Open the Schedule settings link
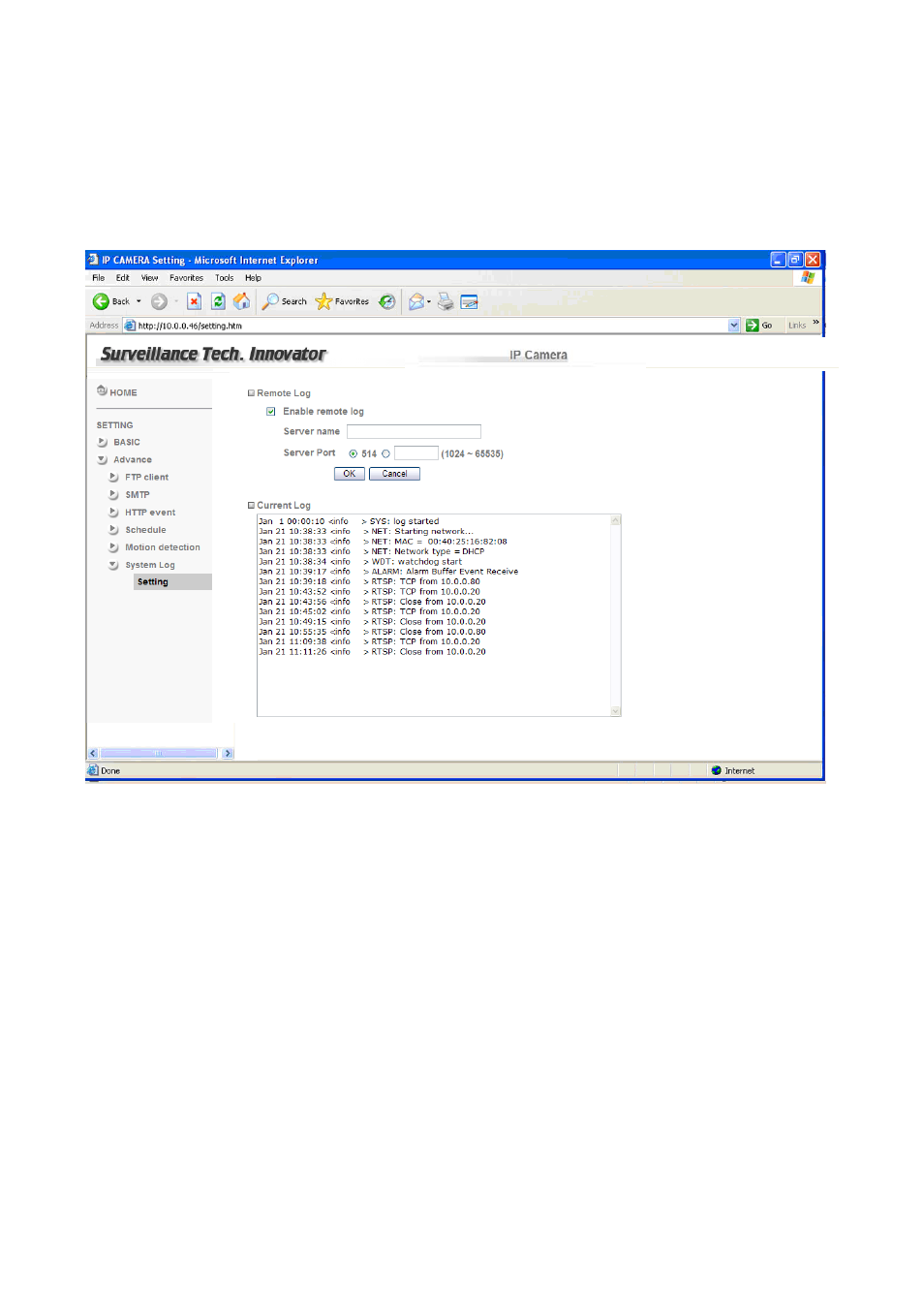Viewport: 924px width, 1308px height. 145,529
